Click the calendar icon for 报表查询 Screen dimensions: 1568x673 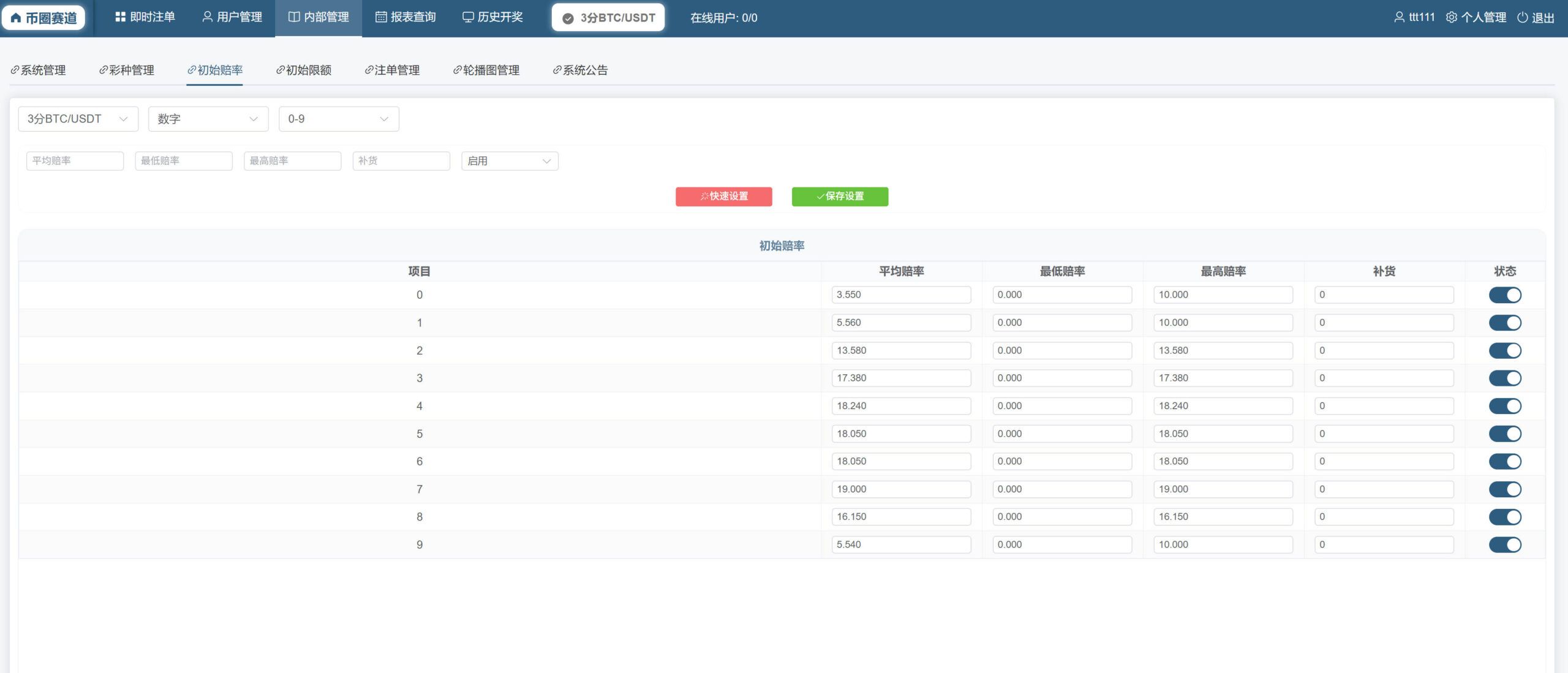coord(381,17)
